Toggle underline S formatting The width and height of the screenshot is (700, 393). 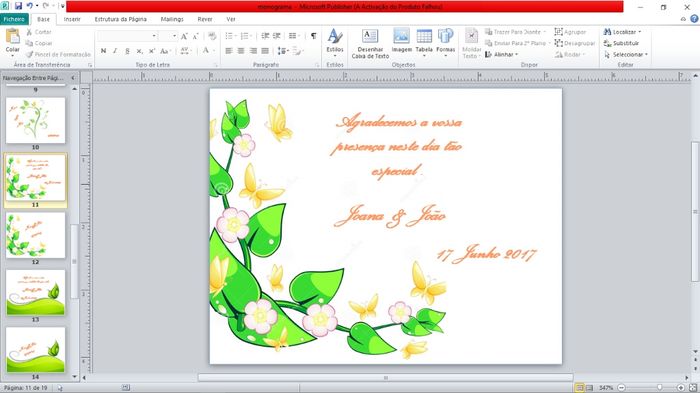coord(127,51)
